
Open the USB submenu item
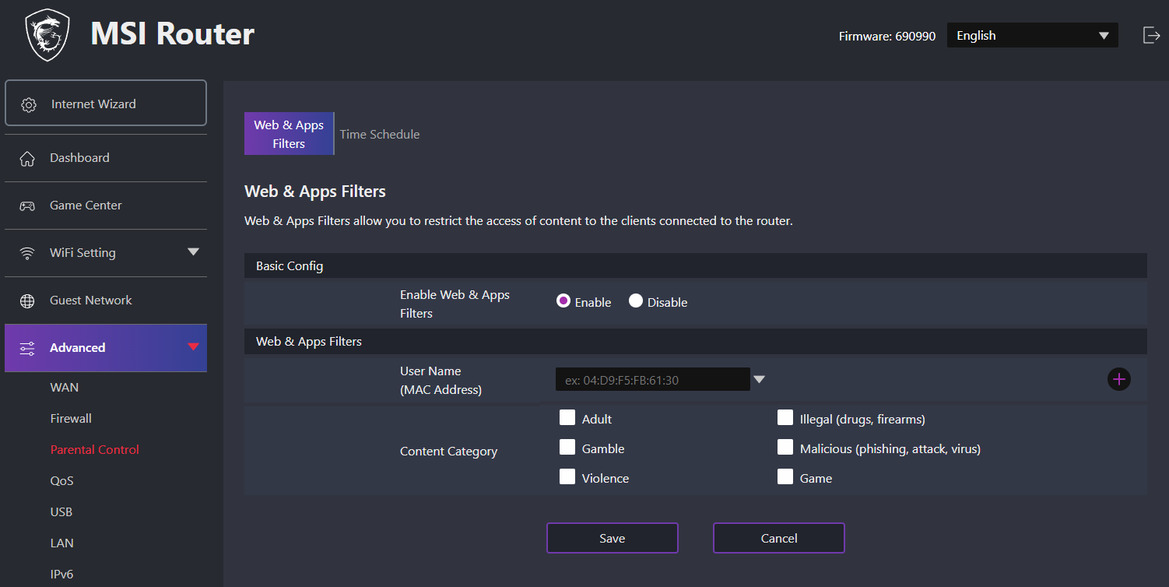coord(61,512)
